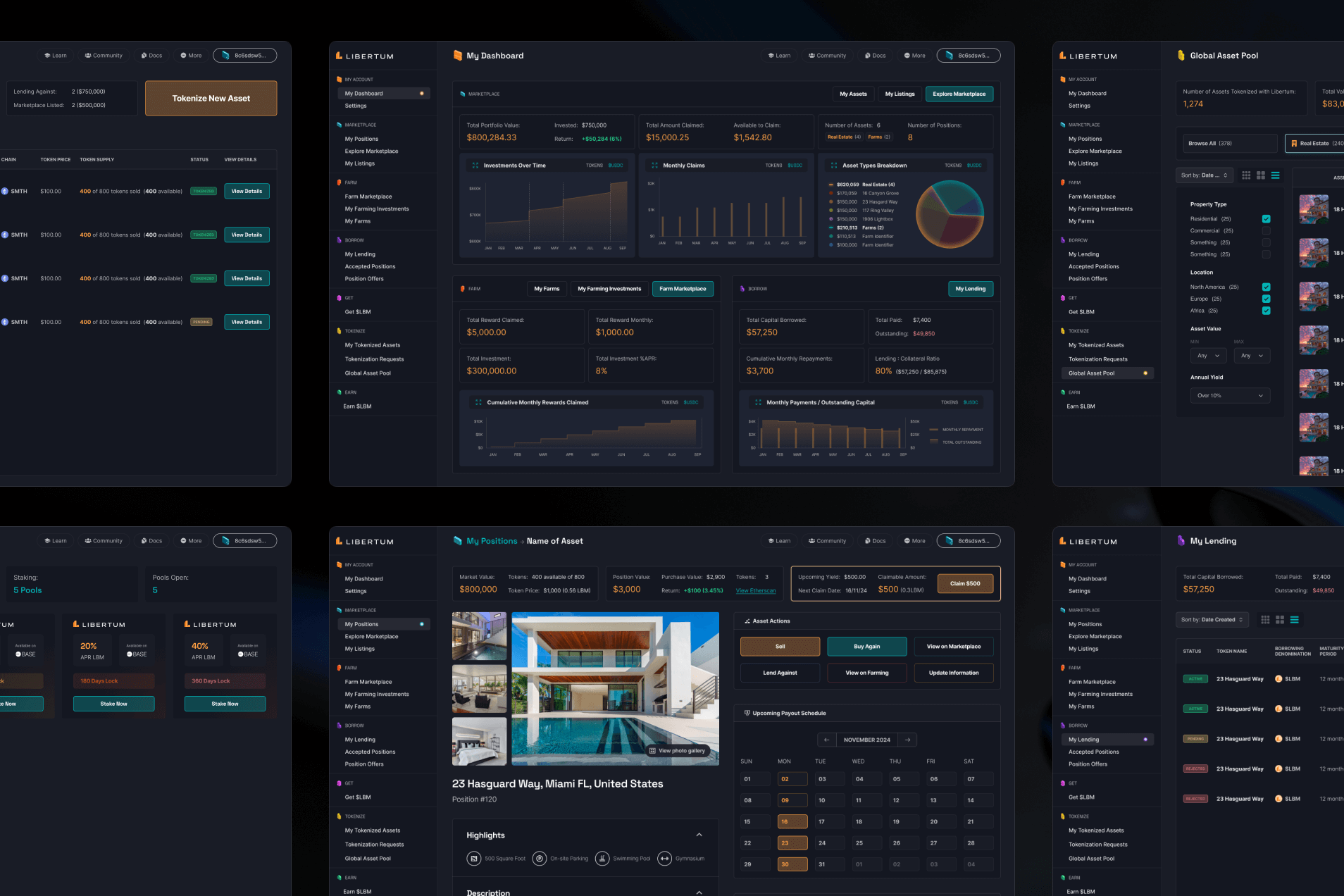Click Libertum logo in My Dashboard window
Screen dimensions: 1344x896
[364, 56]
